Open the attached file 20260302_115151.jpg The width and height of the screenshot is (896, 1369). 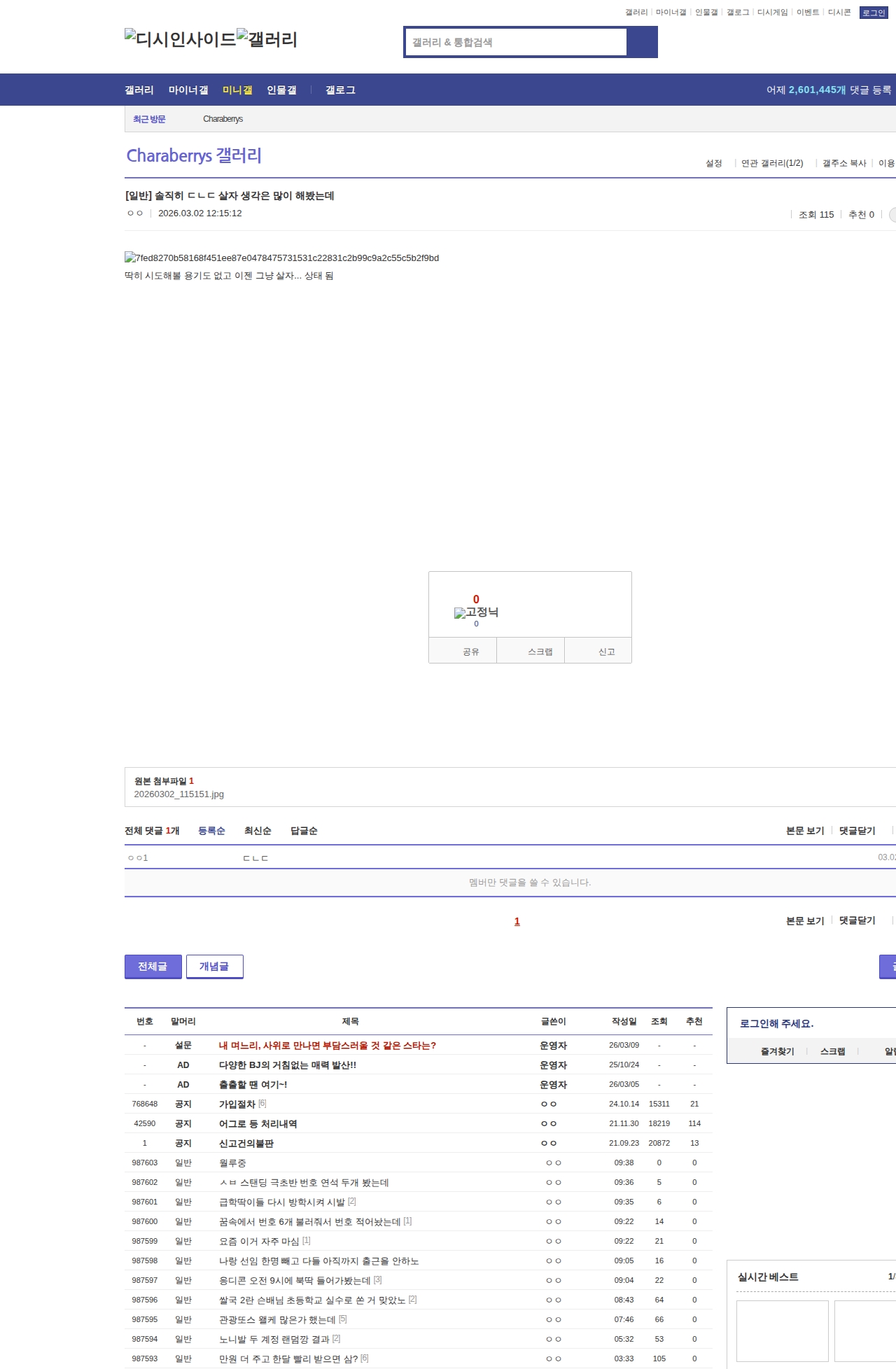pyautogui.click(x=179, y=794)
